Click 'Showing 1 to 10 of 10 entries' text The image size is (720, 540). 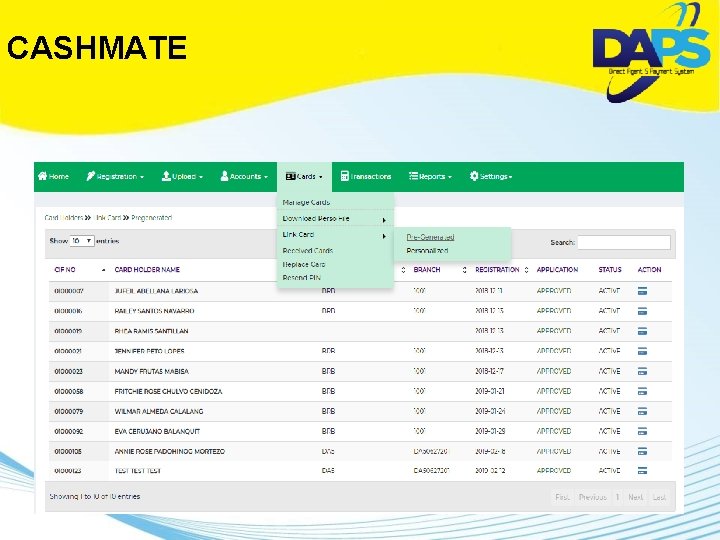point(95,496)
